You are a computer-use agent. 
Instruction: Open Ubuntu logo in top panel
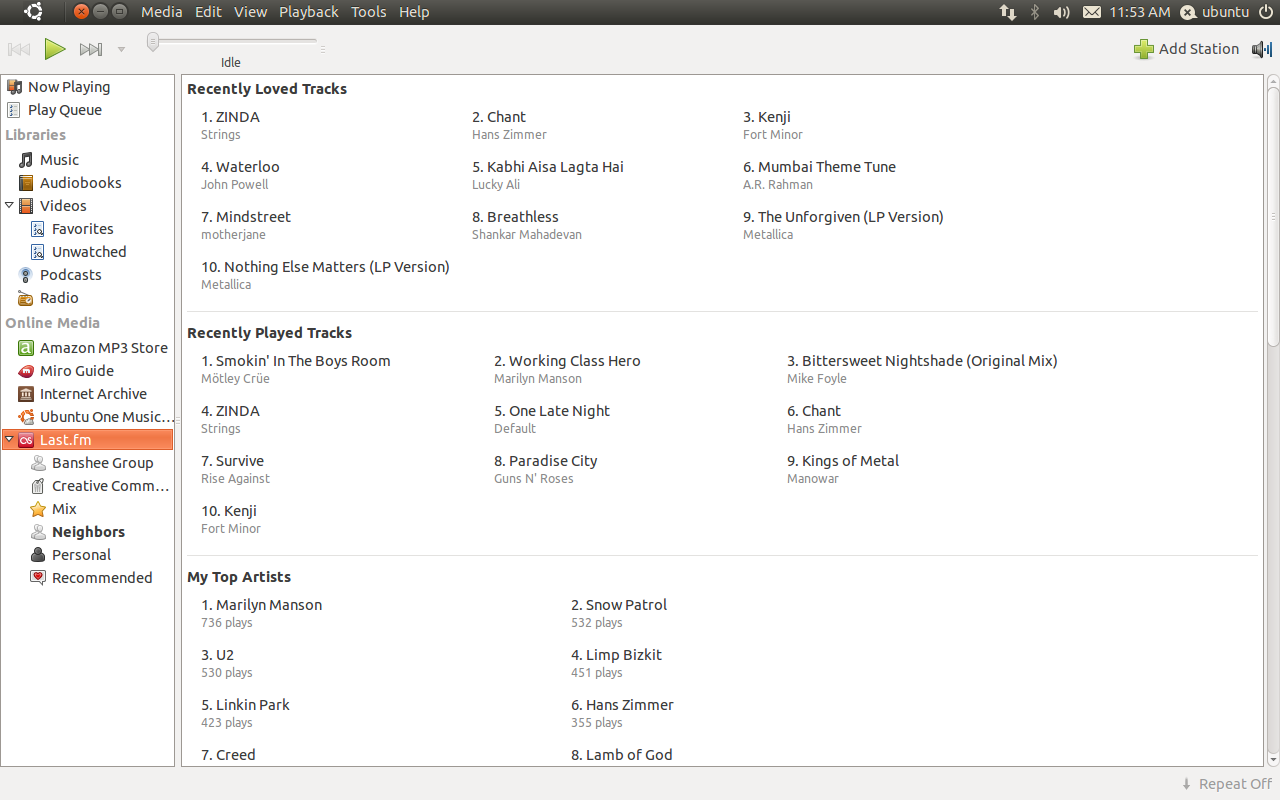click(x=34, y=12)
